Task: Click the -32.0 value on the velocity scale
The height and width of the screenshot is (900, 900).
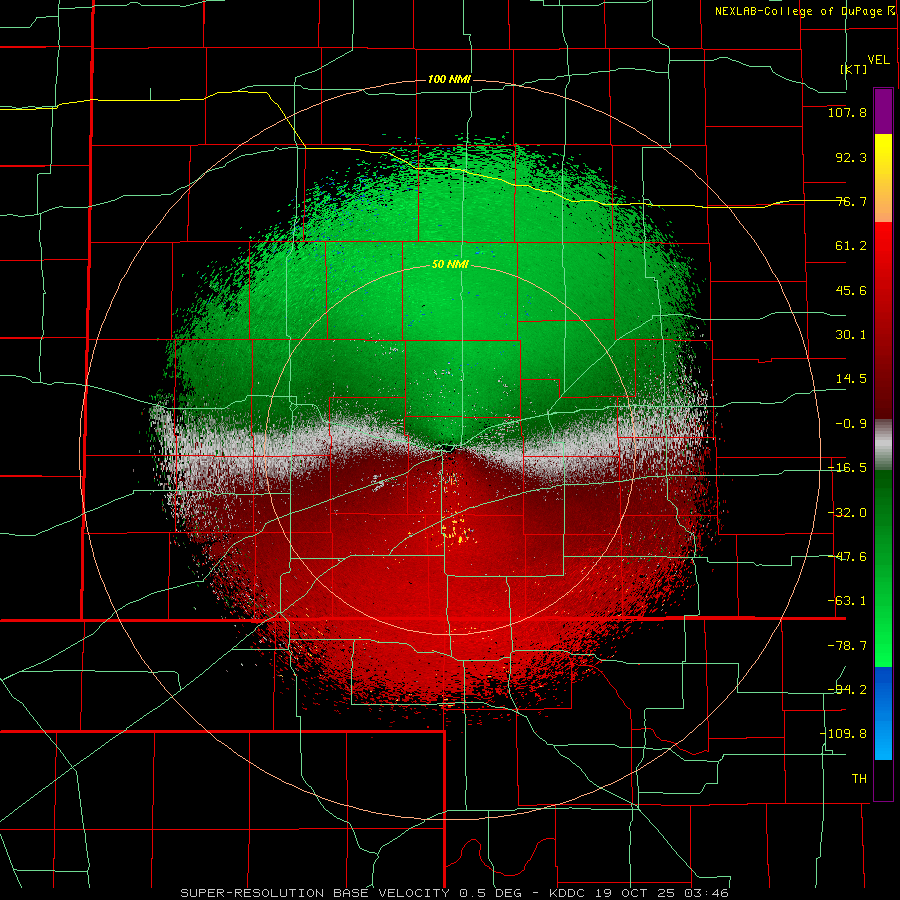Action: pyautogui.click(x=847, y=513)
